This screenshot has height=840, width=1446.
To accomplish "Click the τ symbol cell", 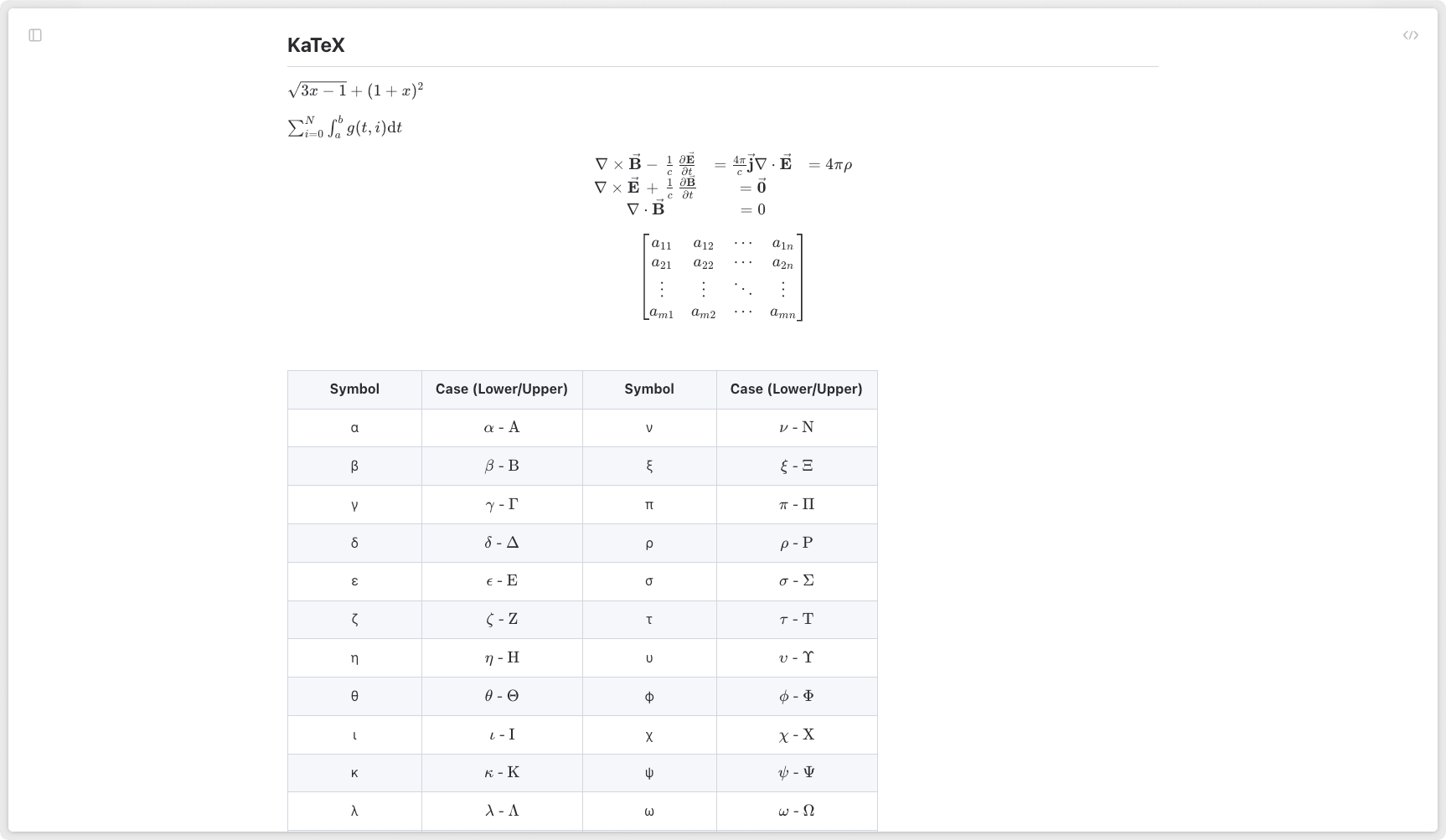I will [649, 620].
